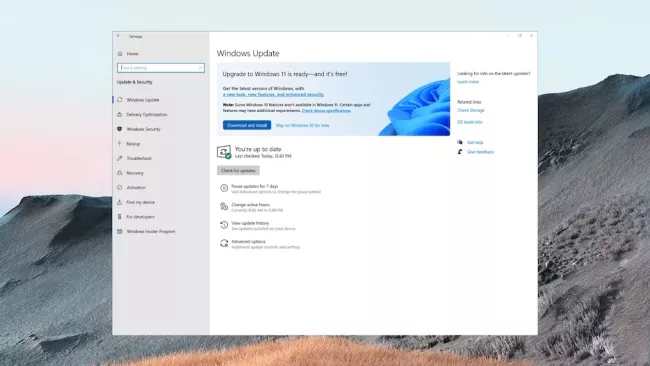Click the For developers icon
This screenshot has width=650, height=366.
pyautogui.click(x=120, y=217)
